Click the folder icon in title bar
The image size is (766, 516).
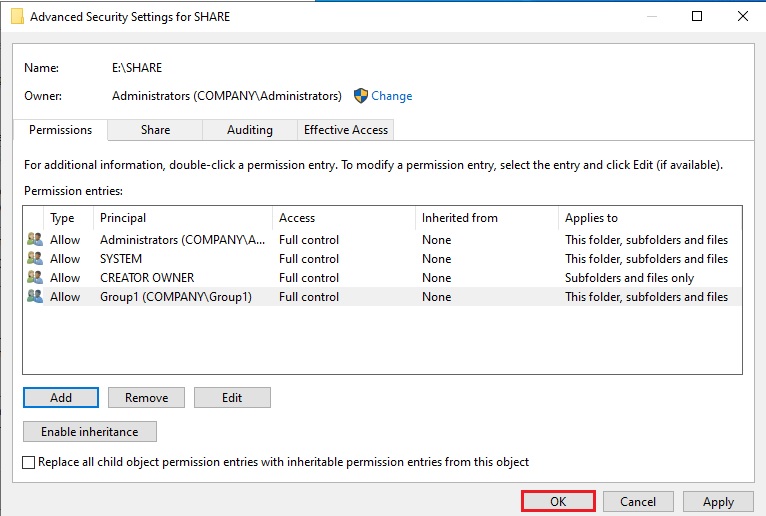click(x=17, y=17)
